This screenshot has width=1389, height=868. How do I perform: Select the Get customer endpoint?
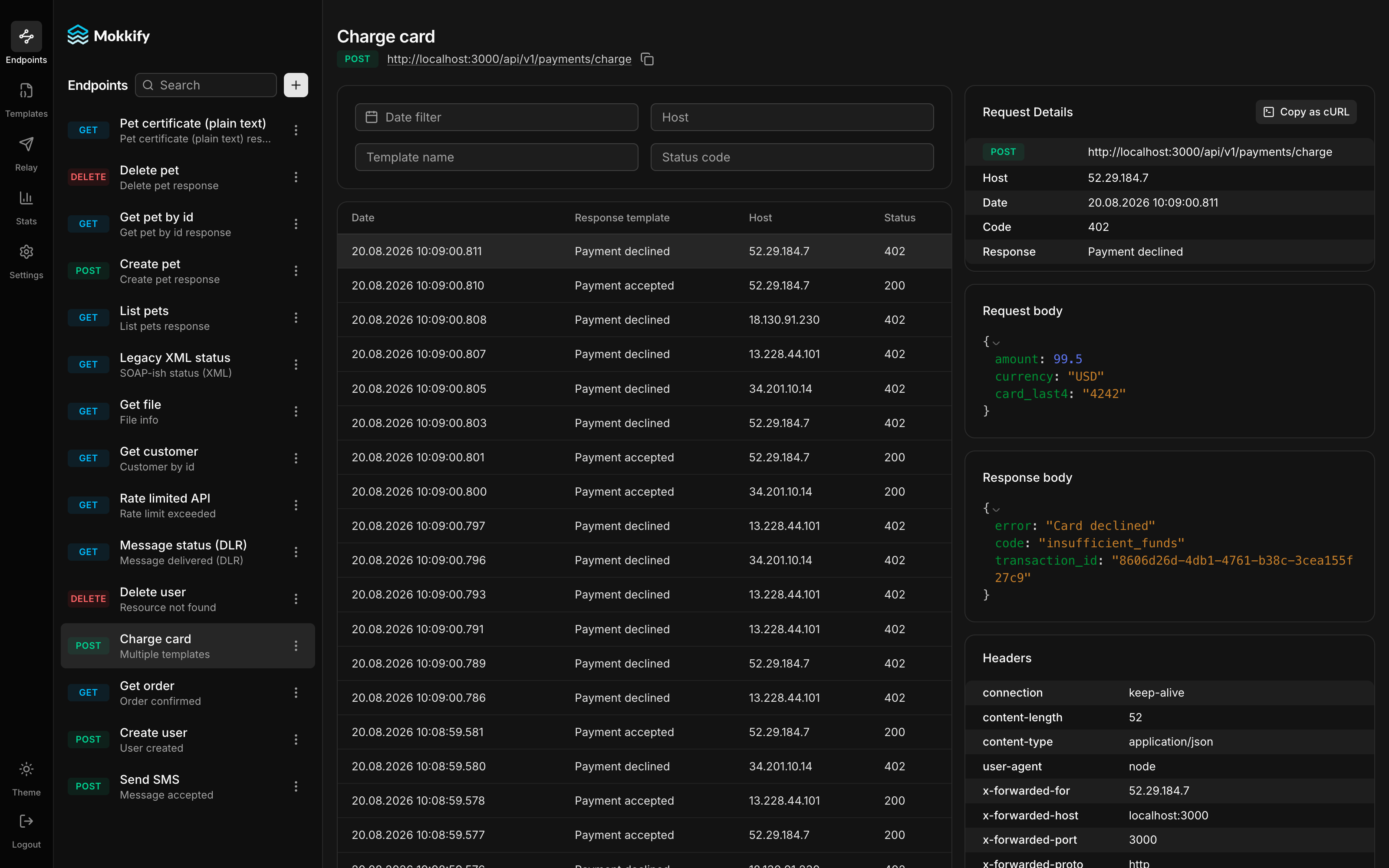188,458
